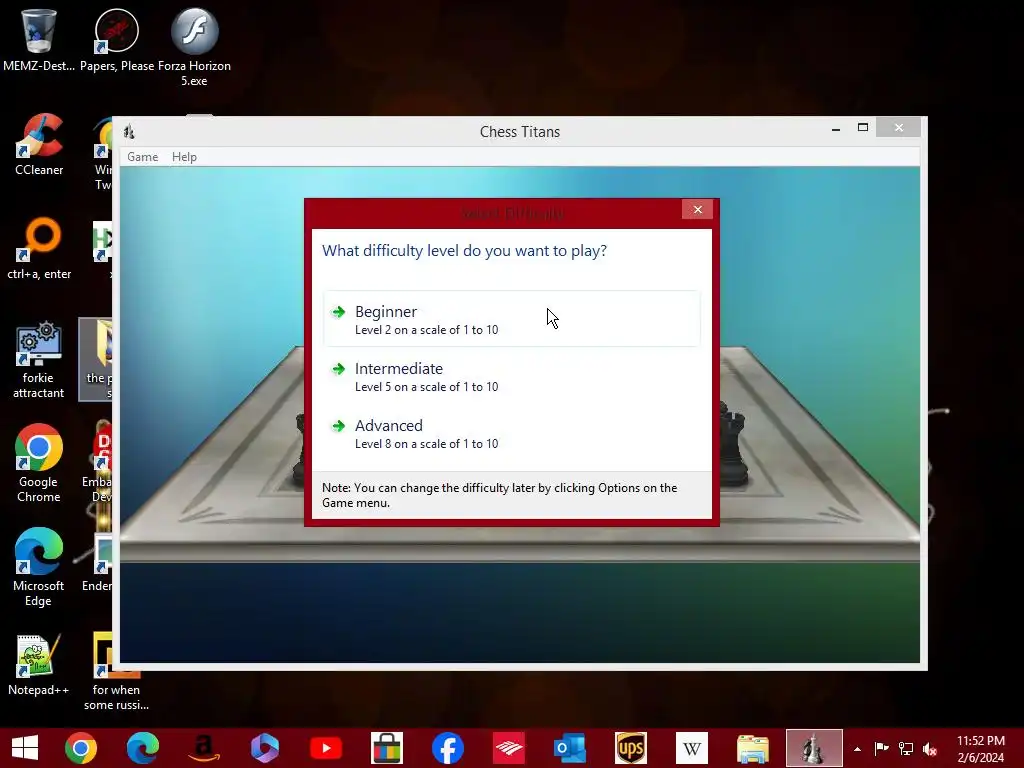Open the Game menu in Chess Titans
The height and width of the screenshot is (768, 1024).
[x=142, y=157]
